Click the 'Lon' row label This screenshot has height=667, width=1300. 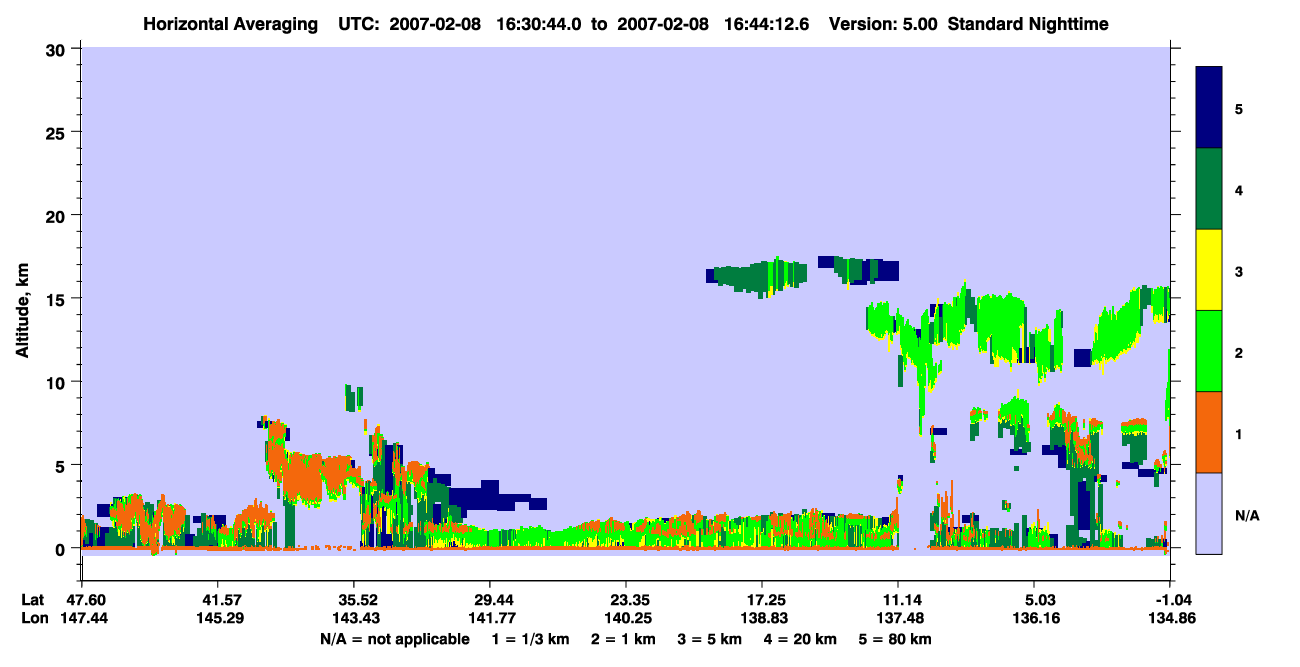33,619
